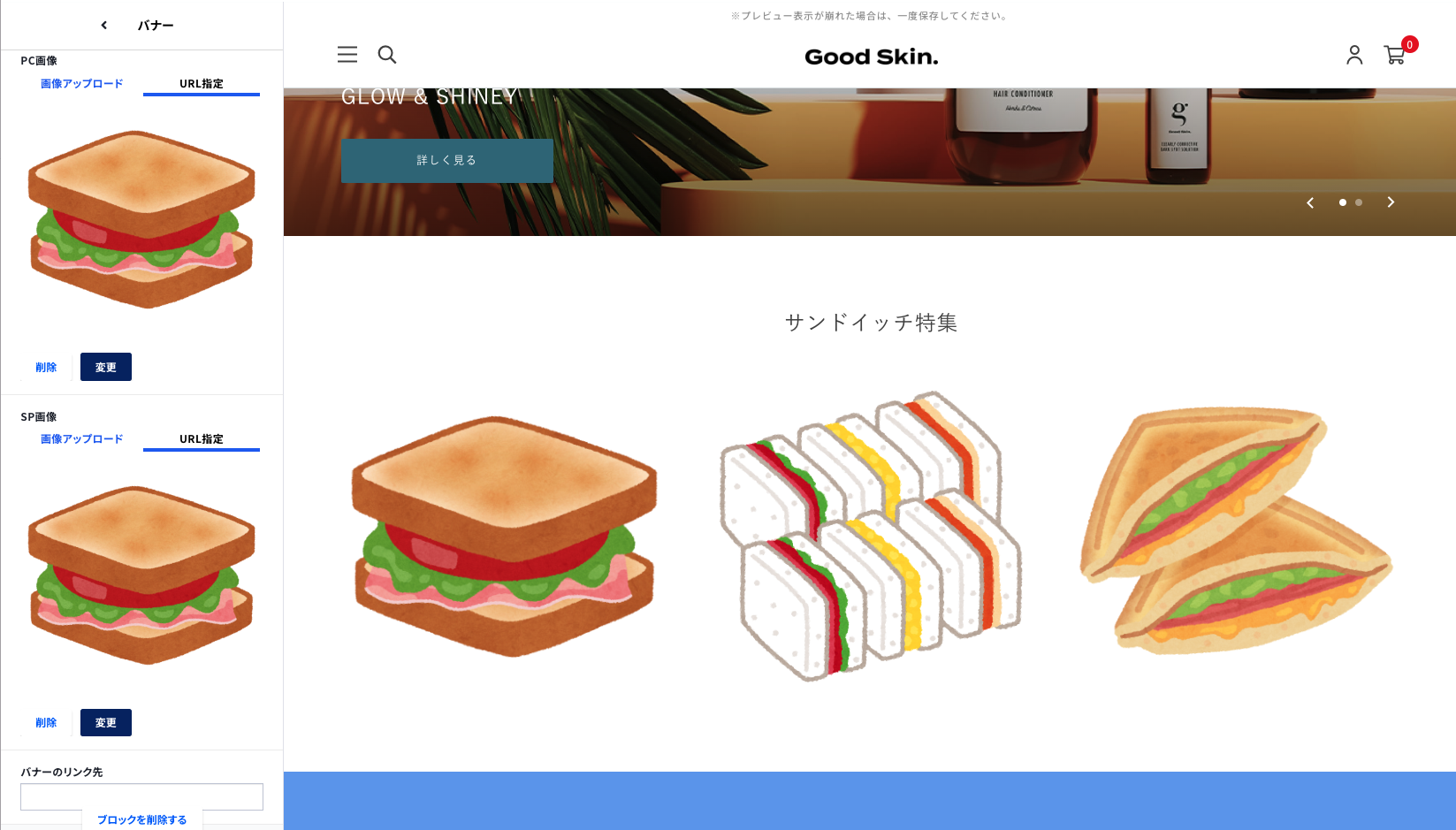
Task: Click the 詳しく見る banner button
Action: (447, 160)
